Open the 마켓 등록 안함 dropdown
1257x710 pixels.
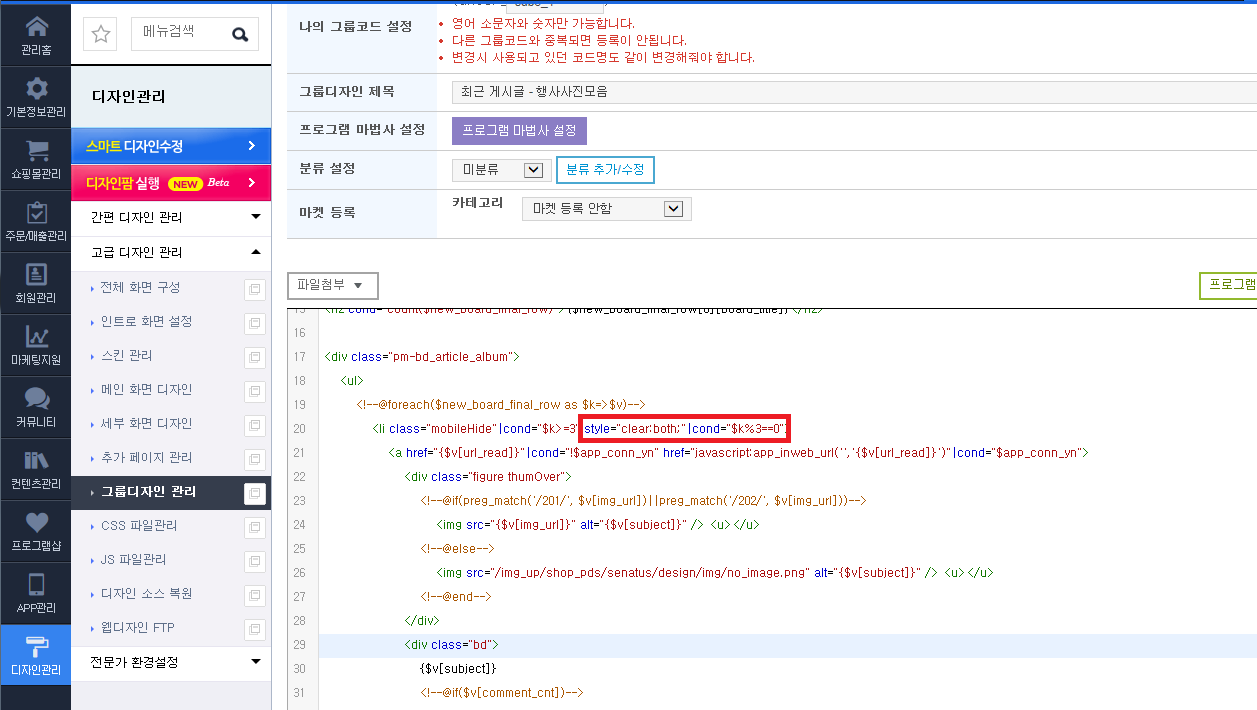coord(606,209)
